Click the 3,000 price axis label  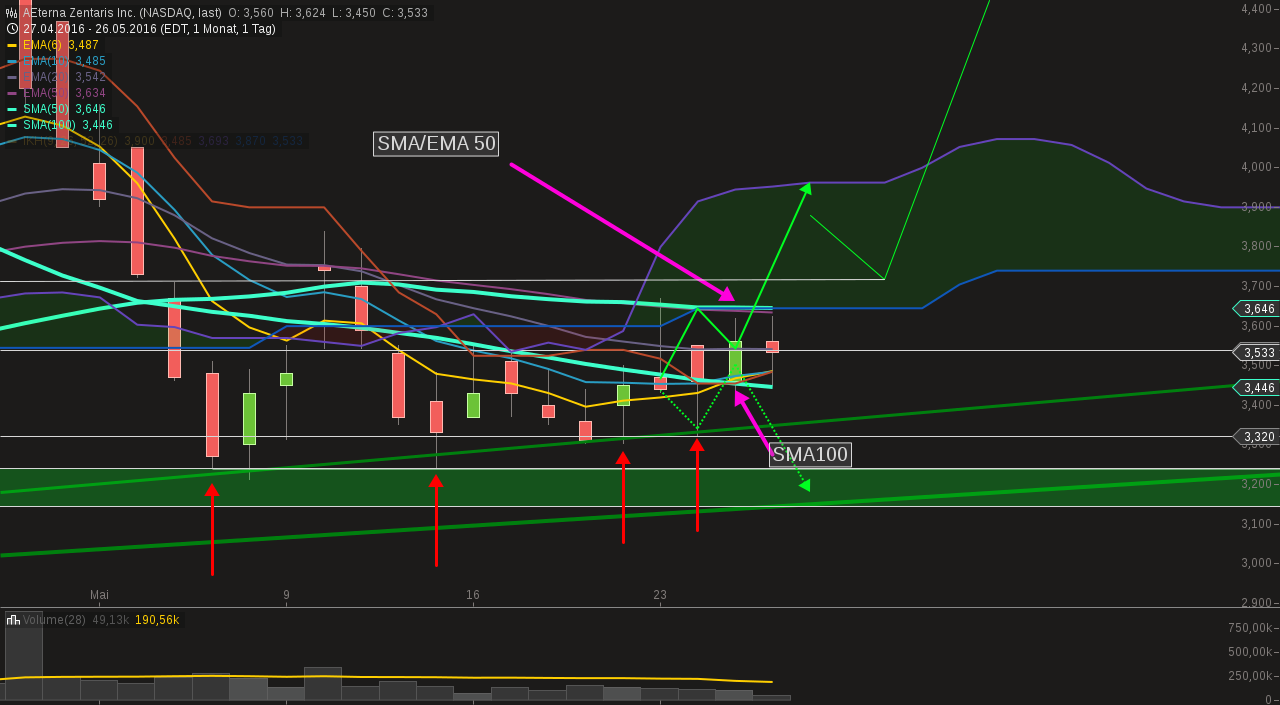(x=1256, y=563)
